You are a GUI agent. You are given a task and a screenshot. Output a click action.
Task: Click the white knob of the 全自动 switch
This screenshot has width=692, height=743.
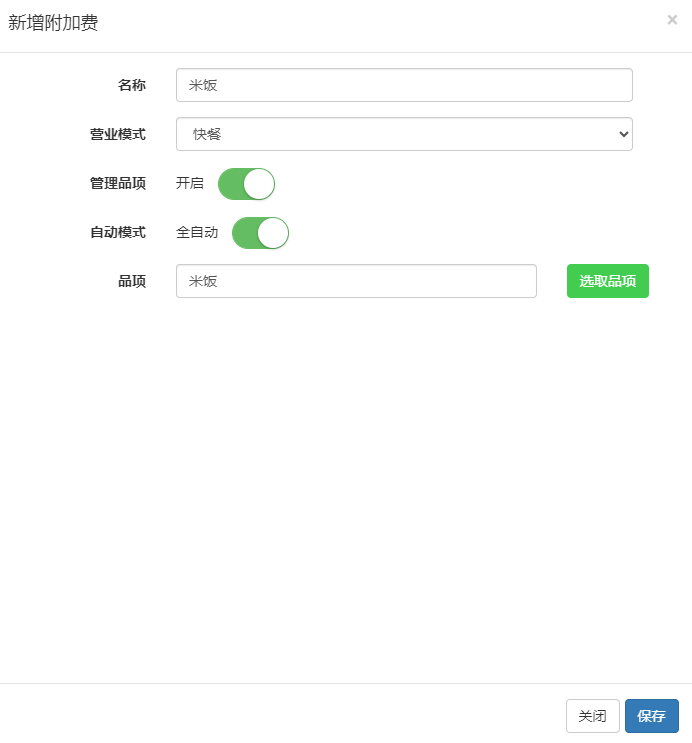point(273,233)
